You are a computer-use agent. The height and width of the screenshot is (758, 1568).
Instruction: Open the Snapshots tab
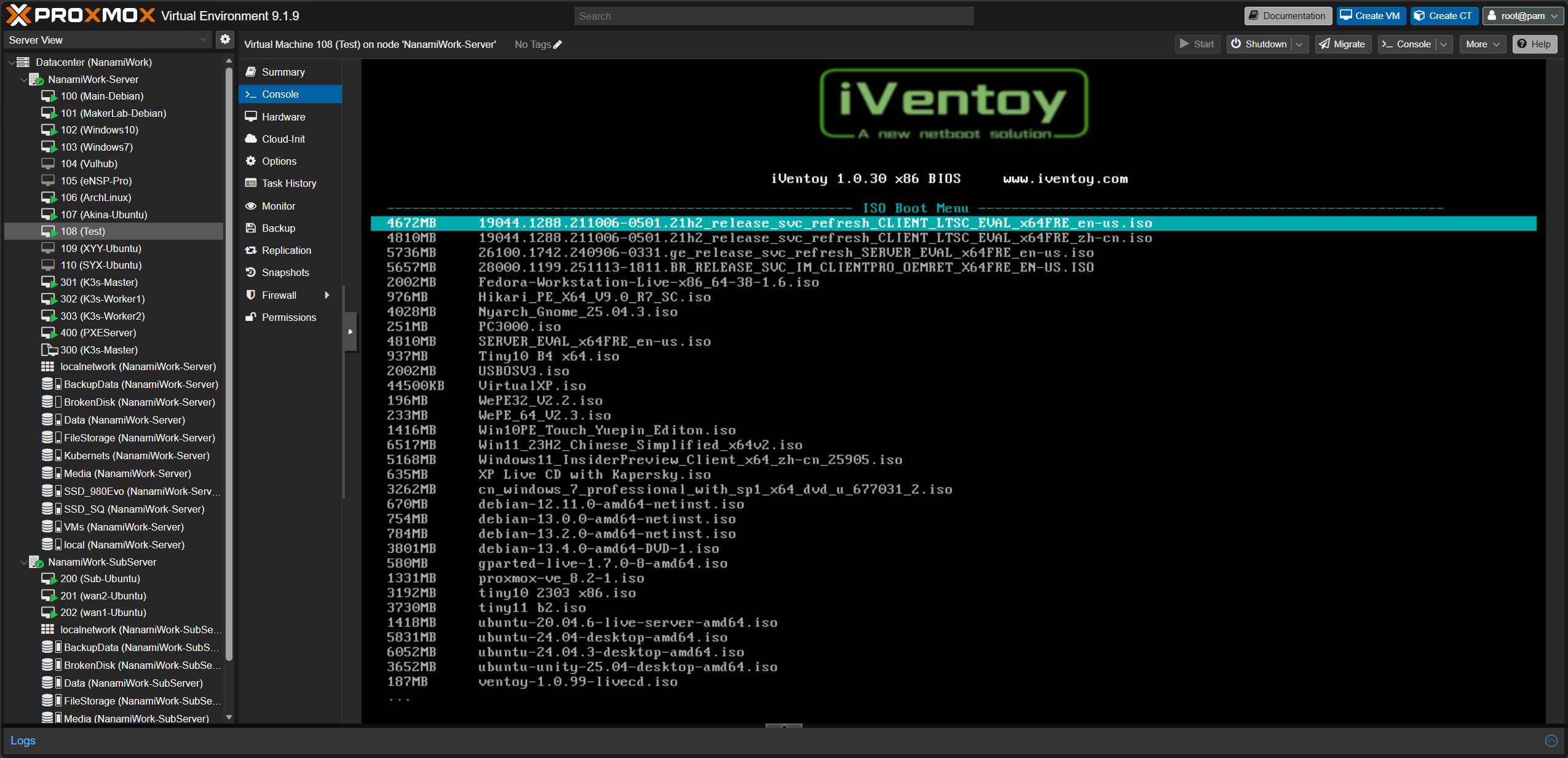pyautogui.click(x=290, y=272)
